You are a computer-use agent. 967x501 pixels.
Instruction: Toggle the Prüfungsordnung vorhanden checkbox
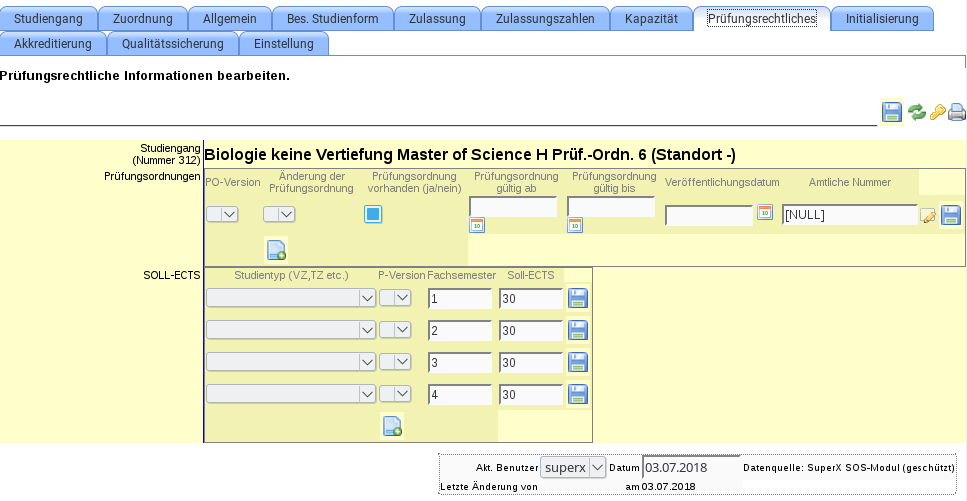pyautogui.click(x=373, y=214)
